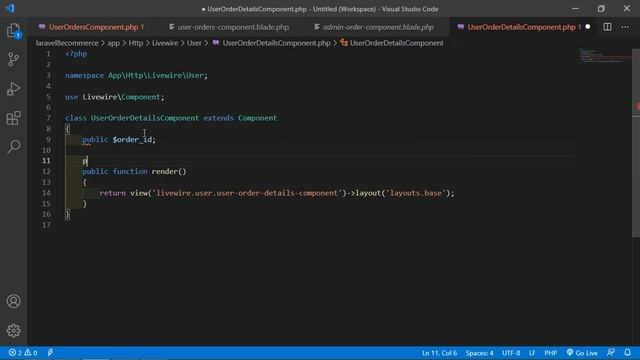The image size is (640, 360).
Task: Place cursor on line 11 text
Action: [85, 161]
